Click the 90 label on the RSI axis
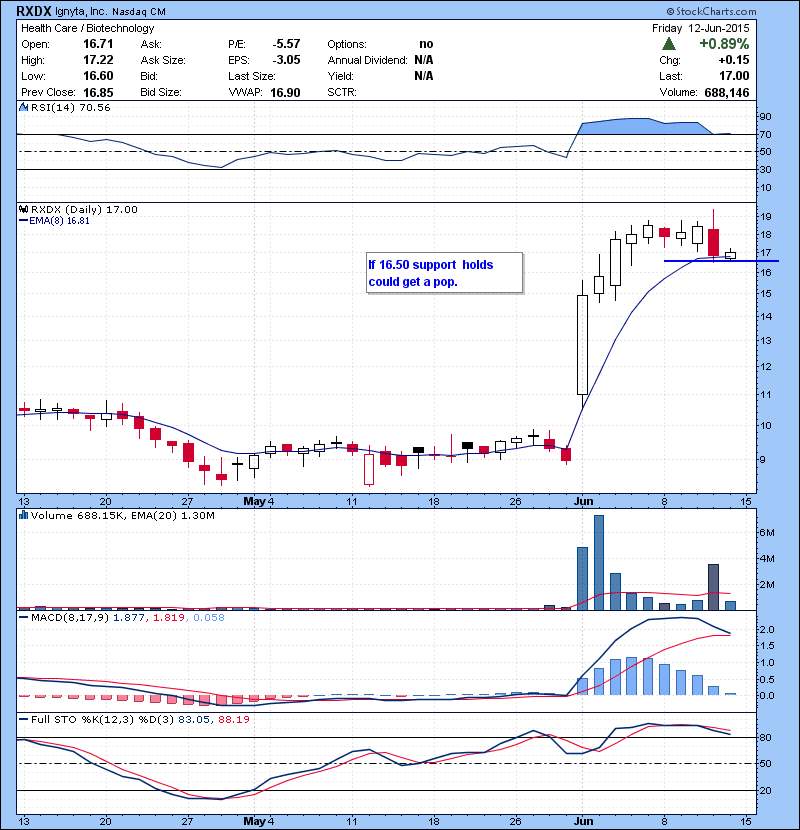Viewport: 800px width, 830px height. point(766,116)
